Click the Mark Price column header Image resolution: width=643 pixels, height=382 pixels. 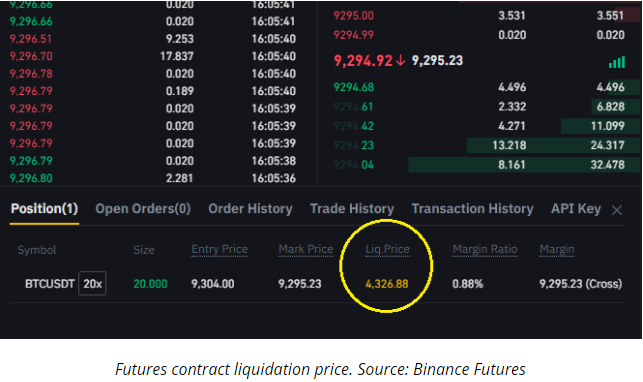[306, 249]
